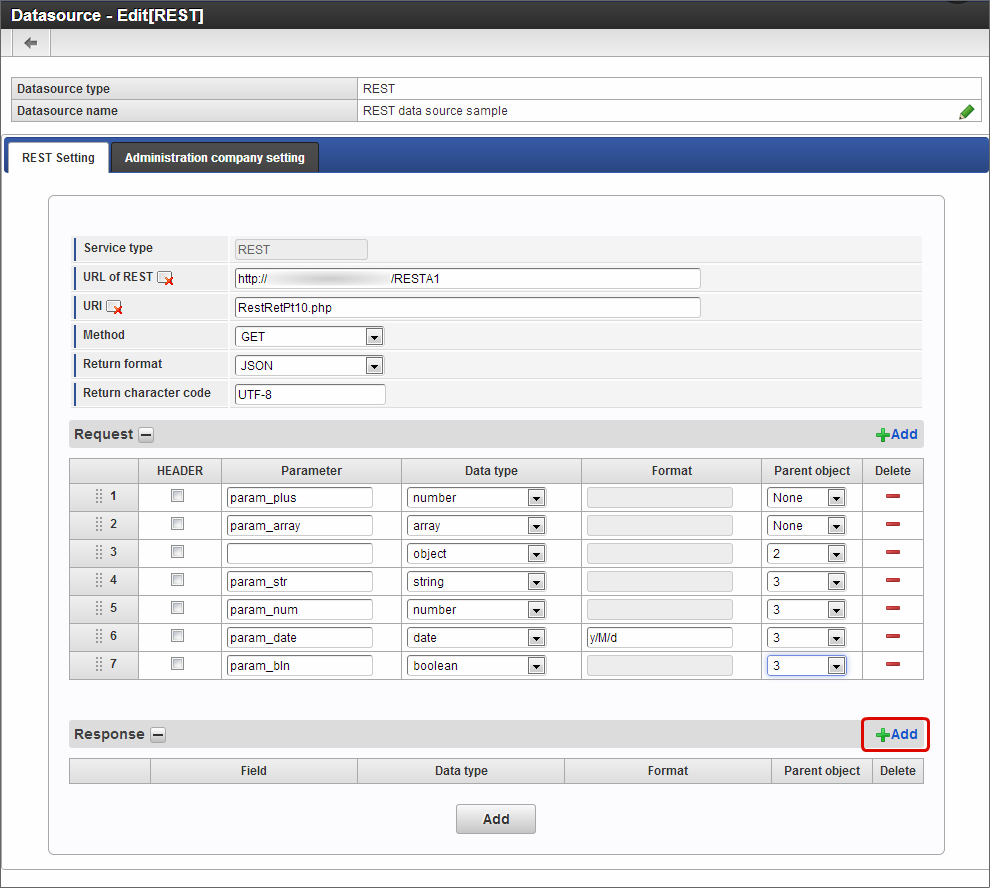Collapse the Request section
Image resolution: width=990 pixels, height=888 pixels.
click(x=146, y=435)
